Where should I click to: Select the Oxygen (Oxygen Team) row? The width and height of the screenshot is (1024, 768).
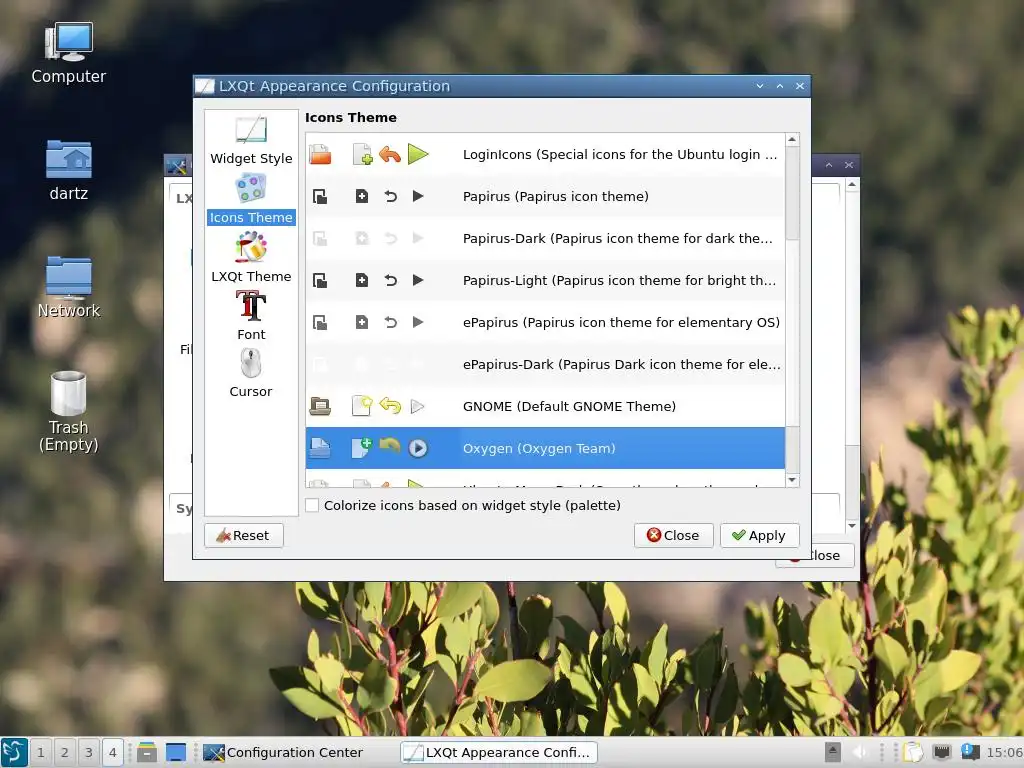coord(545,448)
